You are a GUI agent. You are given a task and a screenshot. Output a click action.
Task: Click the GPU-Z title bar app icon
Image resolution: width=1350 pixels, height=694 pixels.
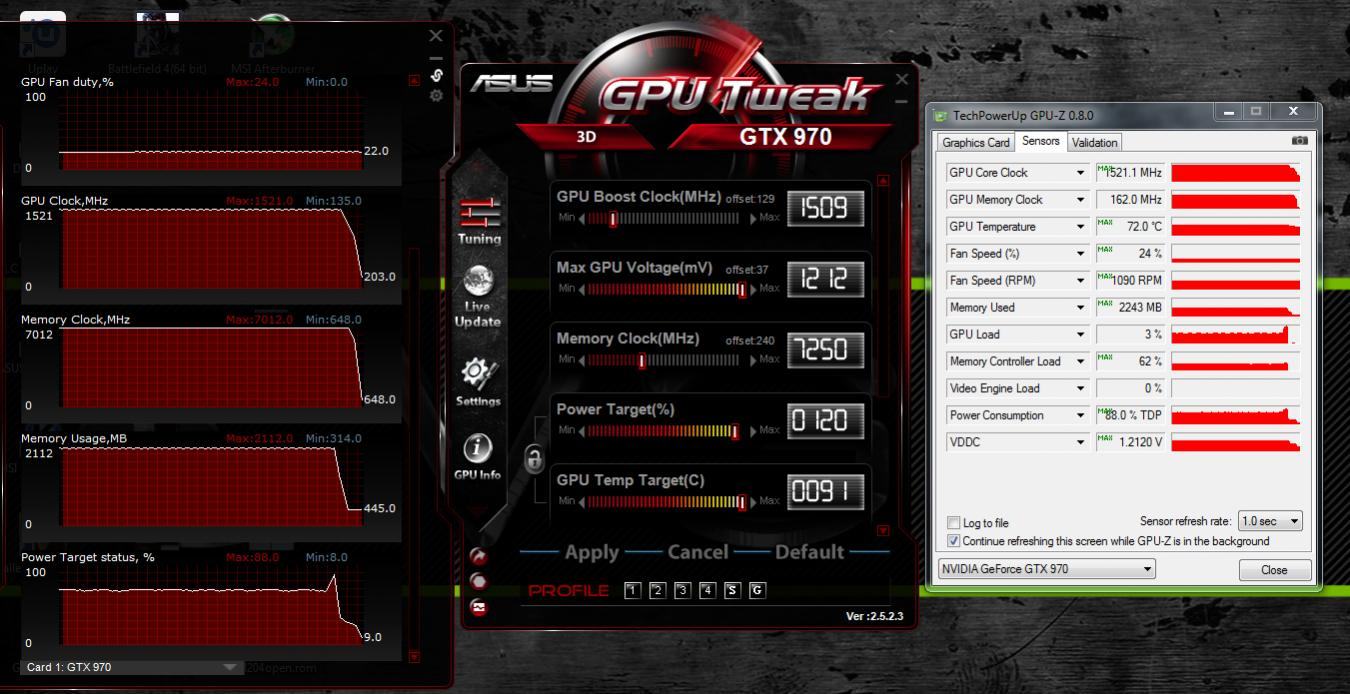click(x=940, y=115)
